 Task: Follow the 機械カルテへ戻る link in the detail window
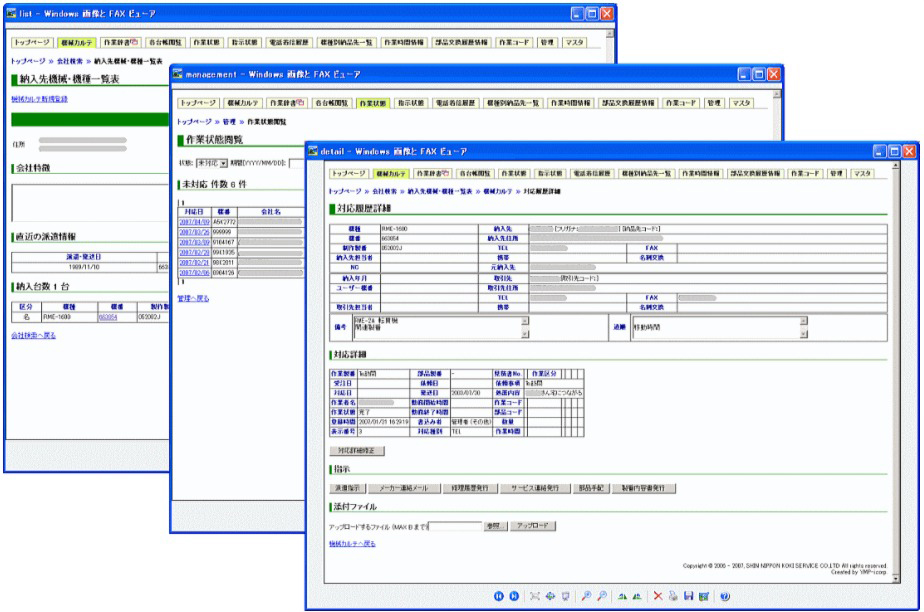click(352, 543)
